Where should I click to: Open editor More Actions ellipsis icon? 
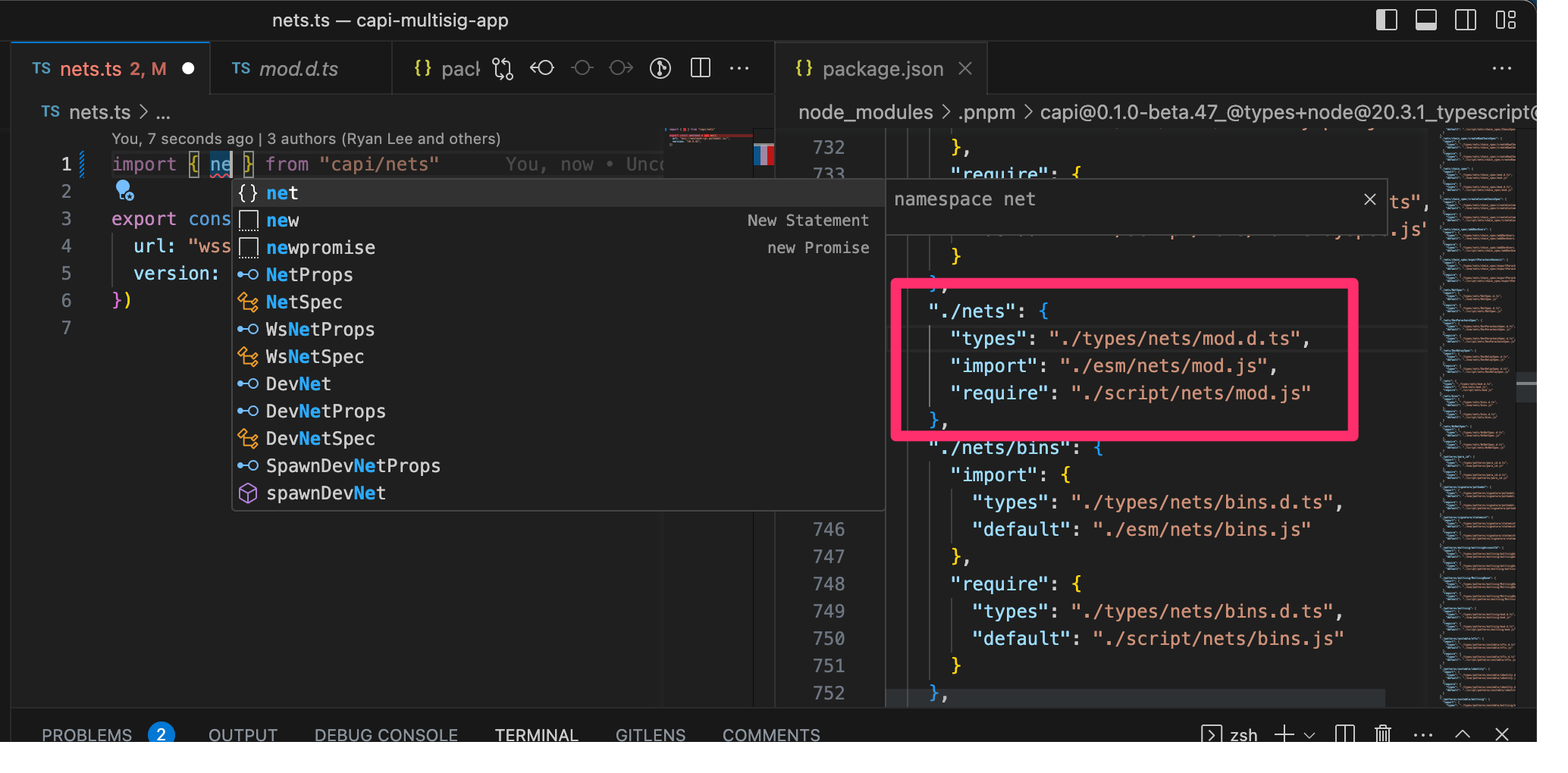[739, 68]
